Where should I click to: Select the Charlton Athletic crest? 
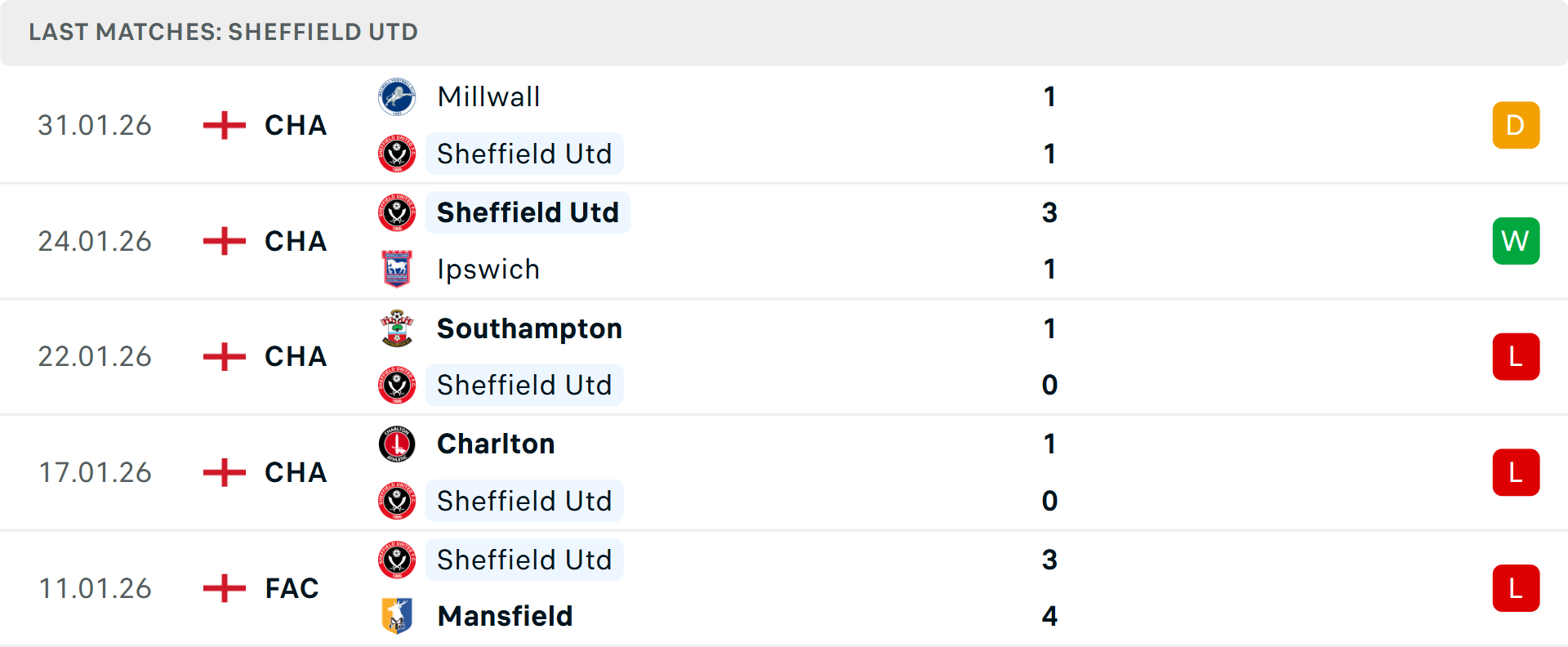(x=397, y=444)
